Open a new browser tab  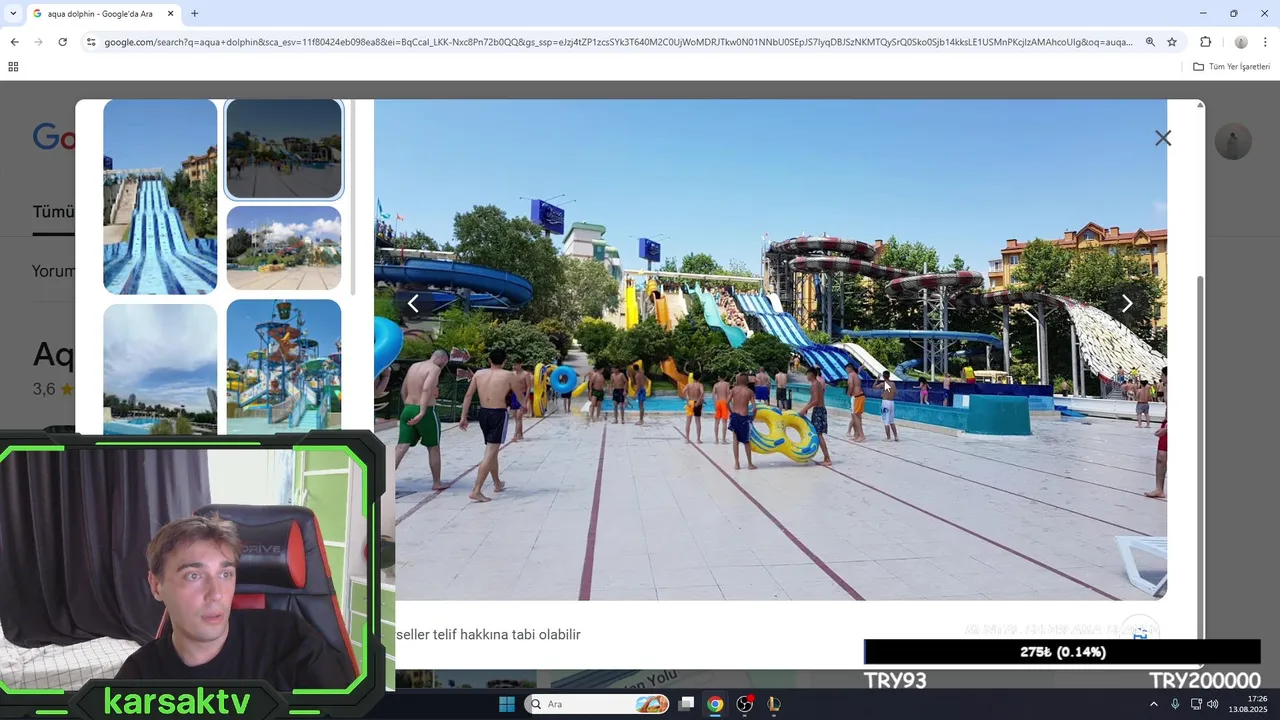click(194, 14)
